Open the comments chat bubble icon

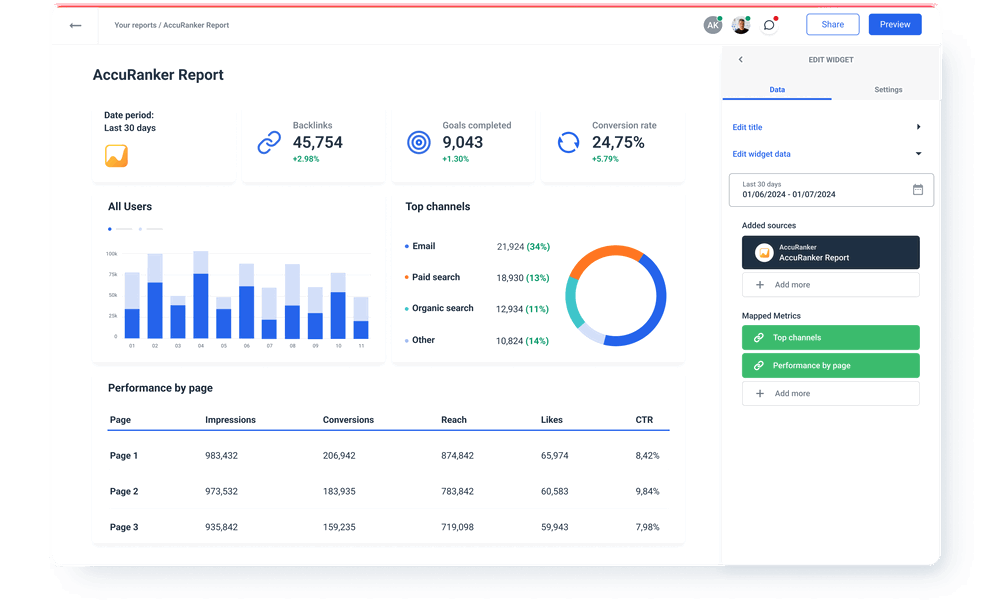769,24
